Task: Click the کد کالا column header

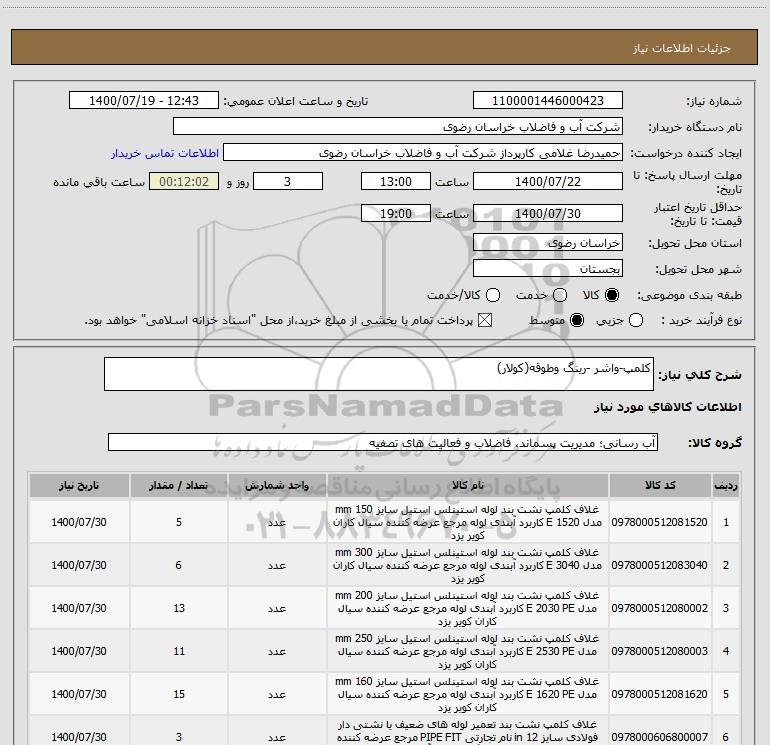Action: click(660, 486)
